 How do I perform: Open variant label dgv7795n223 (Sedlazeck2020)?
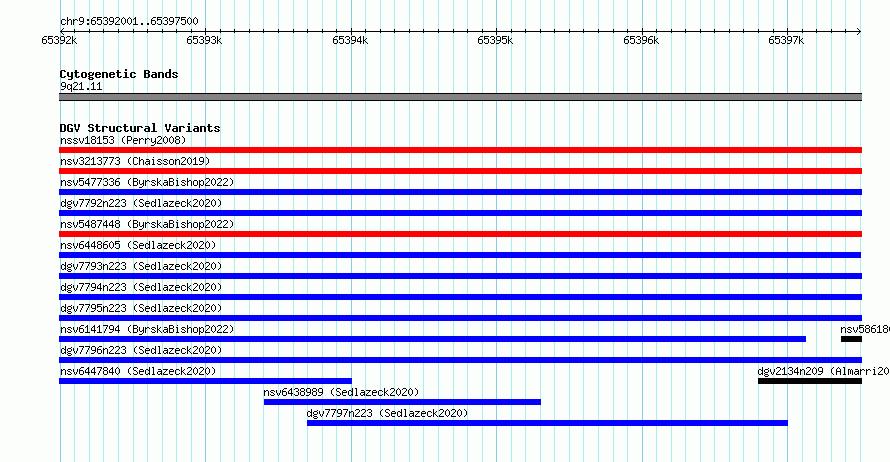click(x=141, y=308)
